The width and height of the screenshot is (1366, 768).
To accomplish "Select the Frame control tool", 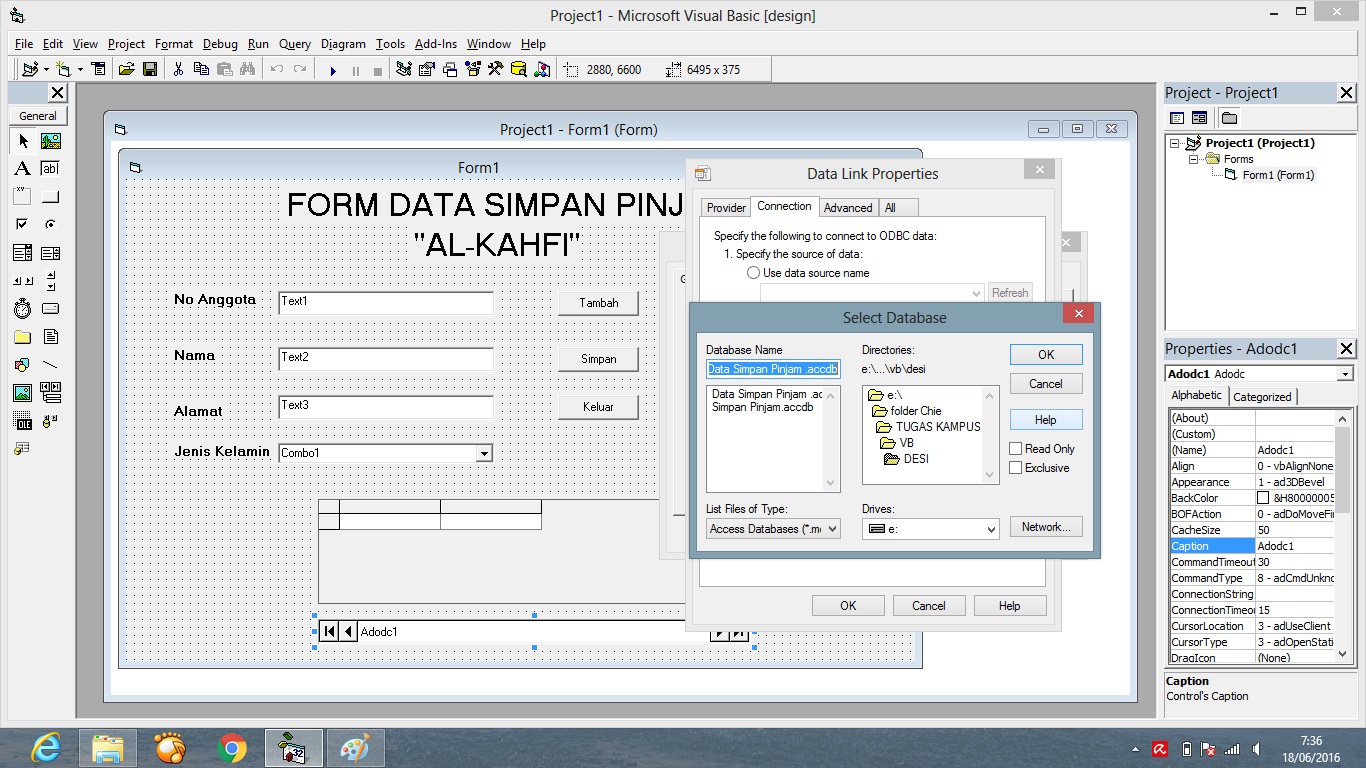I will coord(23,197).
